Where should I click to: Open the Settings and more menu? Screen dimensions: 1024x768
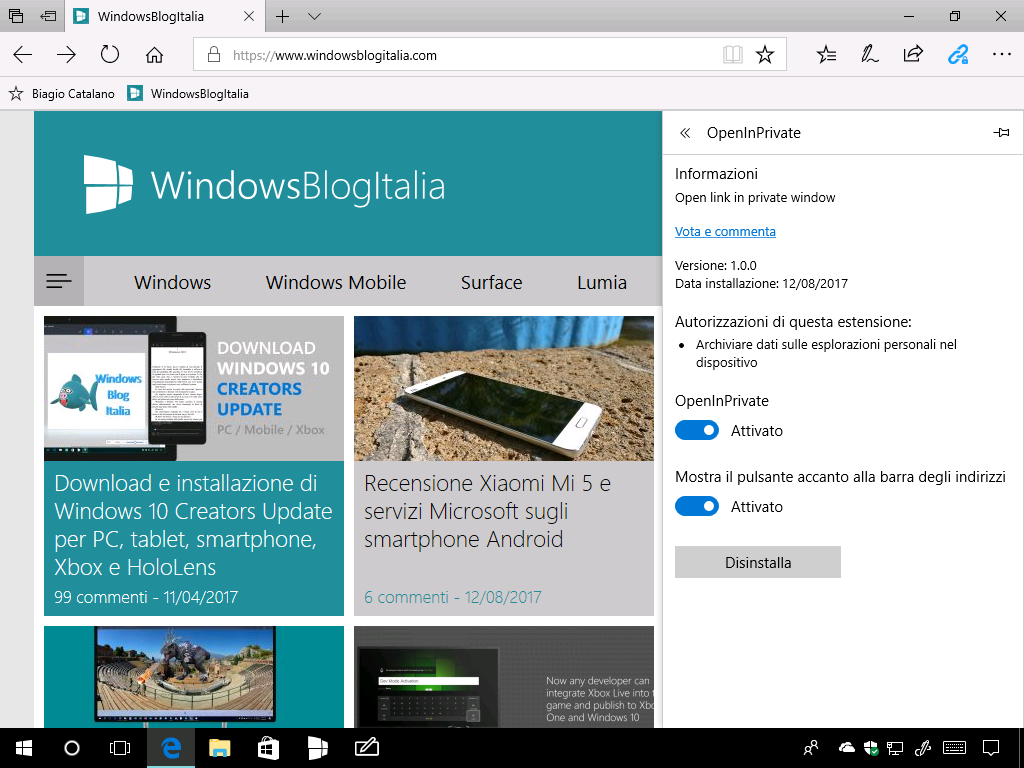tap(1001, 55)
